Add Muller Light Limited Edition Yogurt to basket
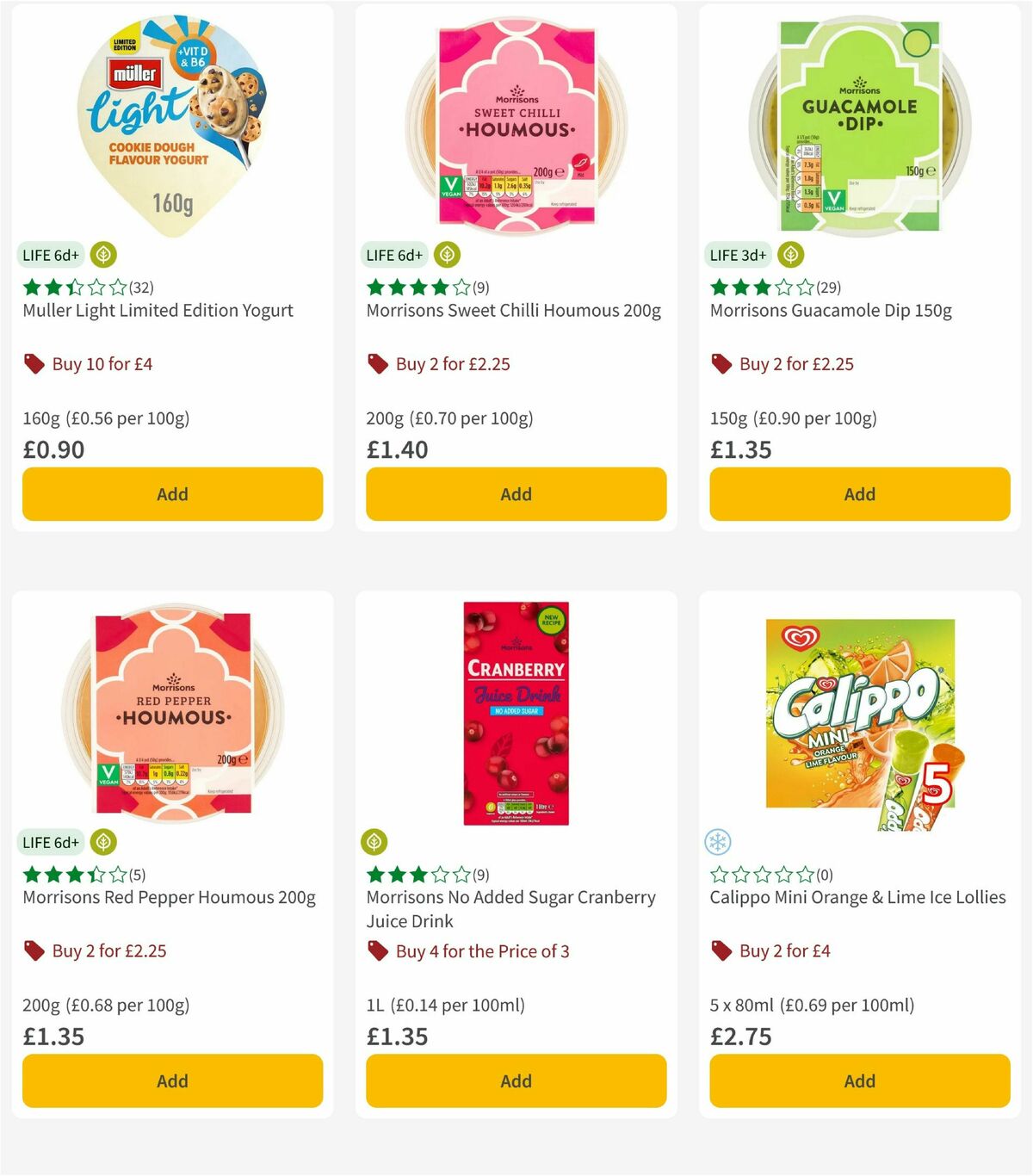 tap(172, 494)
